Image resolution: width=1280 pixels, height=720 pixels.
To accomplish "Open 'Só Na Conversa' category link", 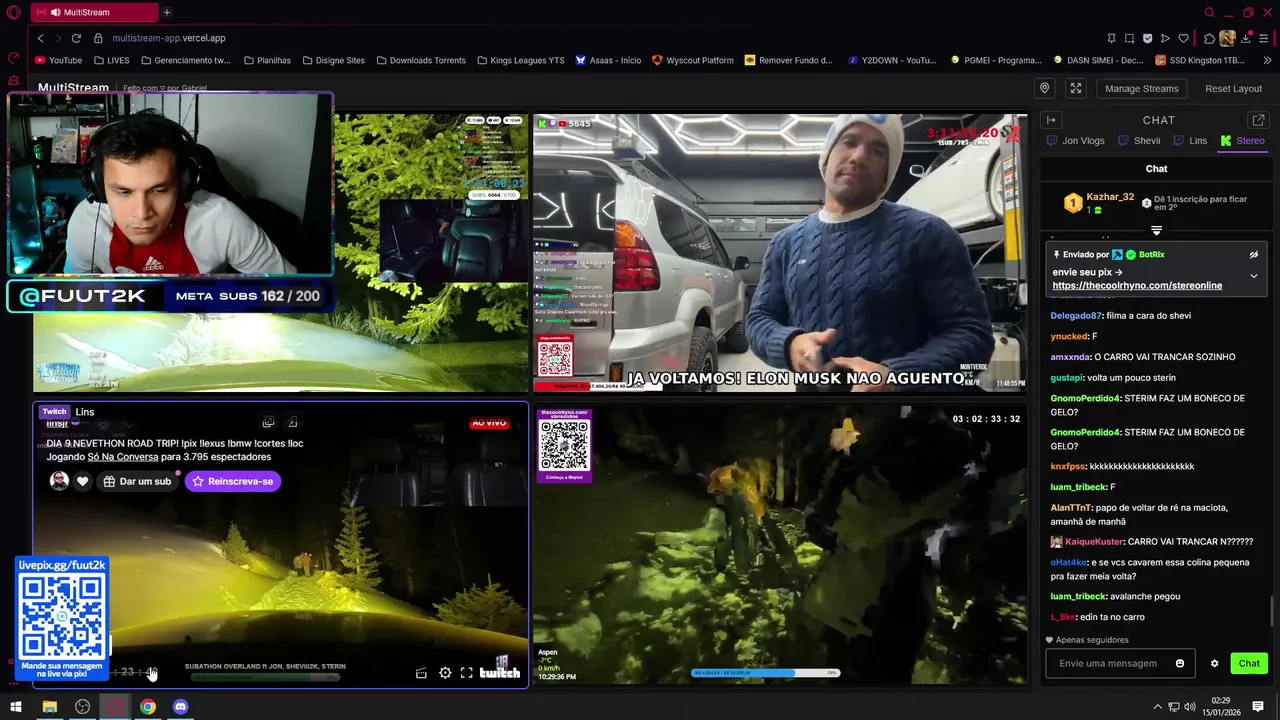I will click(x=123, y=457).
